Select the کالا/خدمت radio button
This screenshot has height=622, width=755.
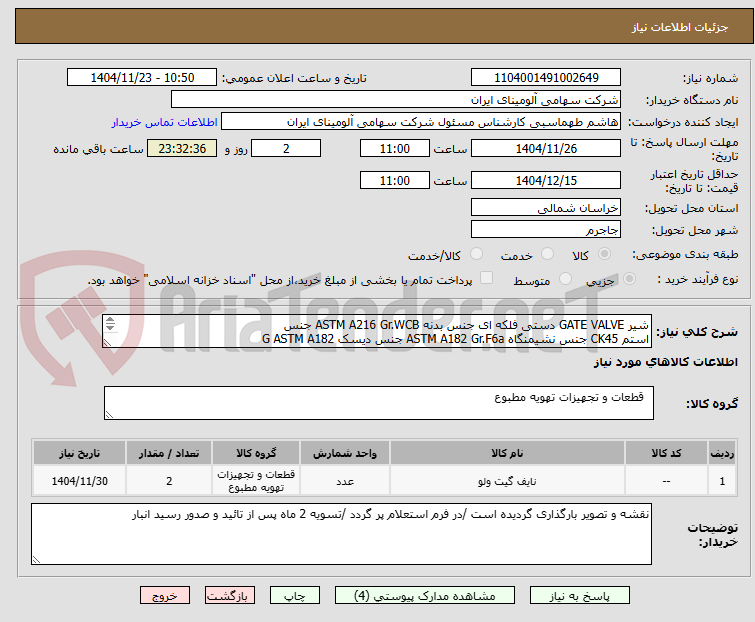coord(476,254)
